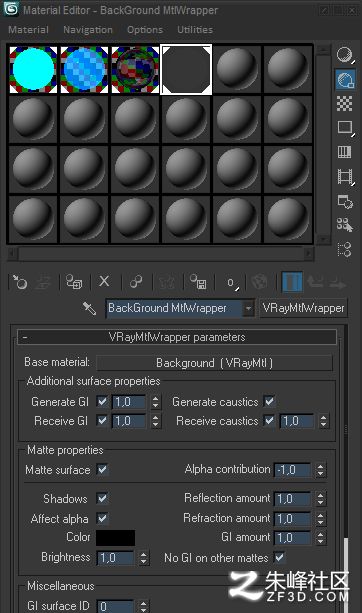Screen dimensions: 362x613
Task: Click Get Material icon
Action: pyautogui.click(x=20, y=282)
